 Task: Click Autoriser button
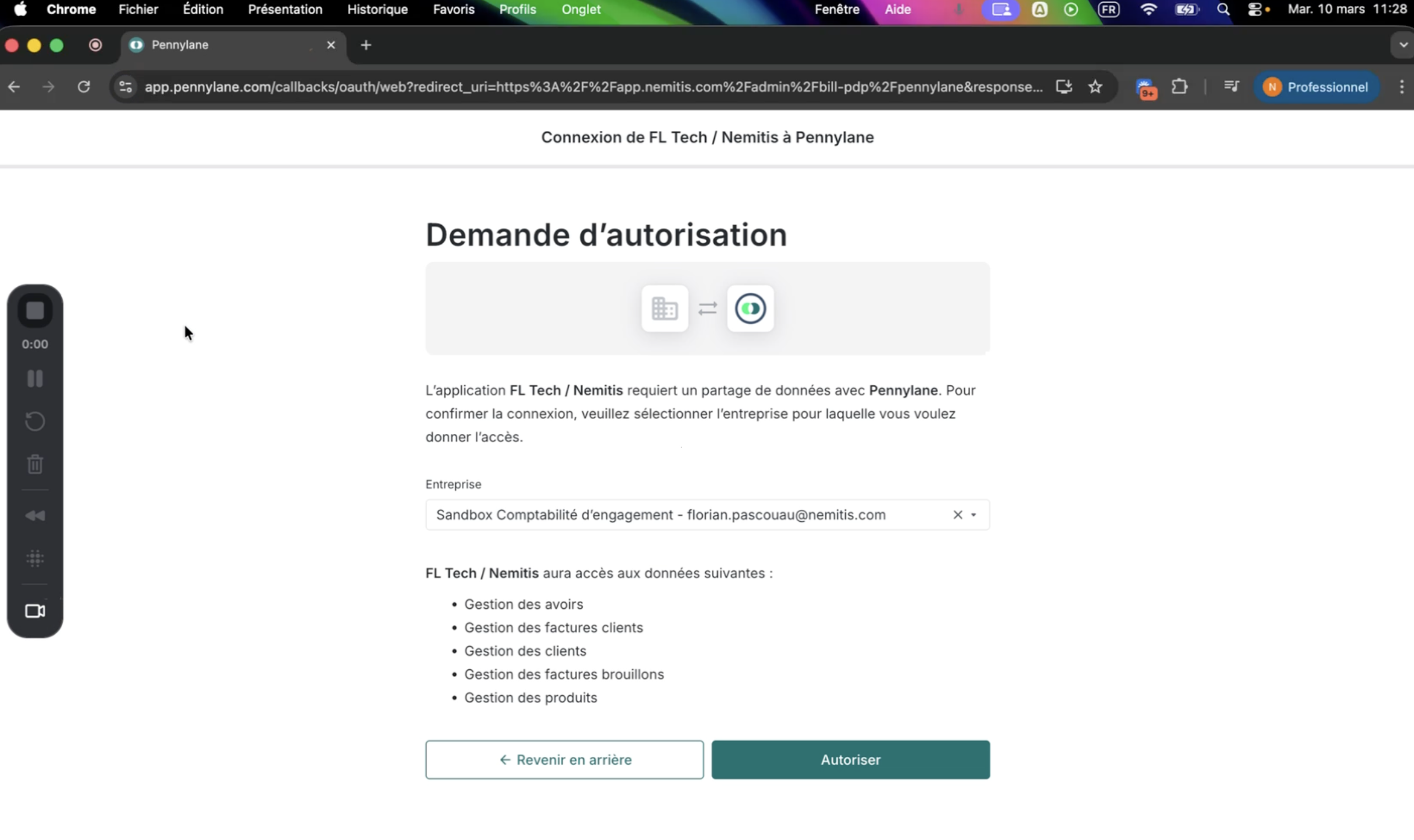point(850,760)
